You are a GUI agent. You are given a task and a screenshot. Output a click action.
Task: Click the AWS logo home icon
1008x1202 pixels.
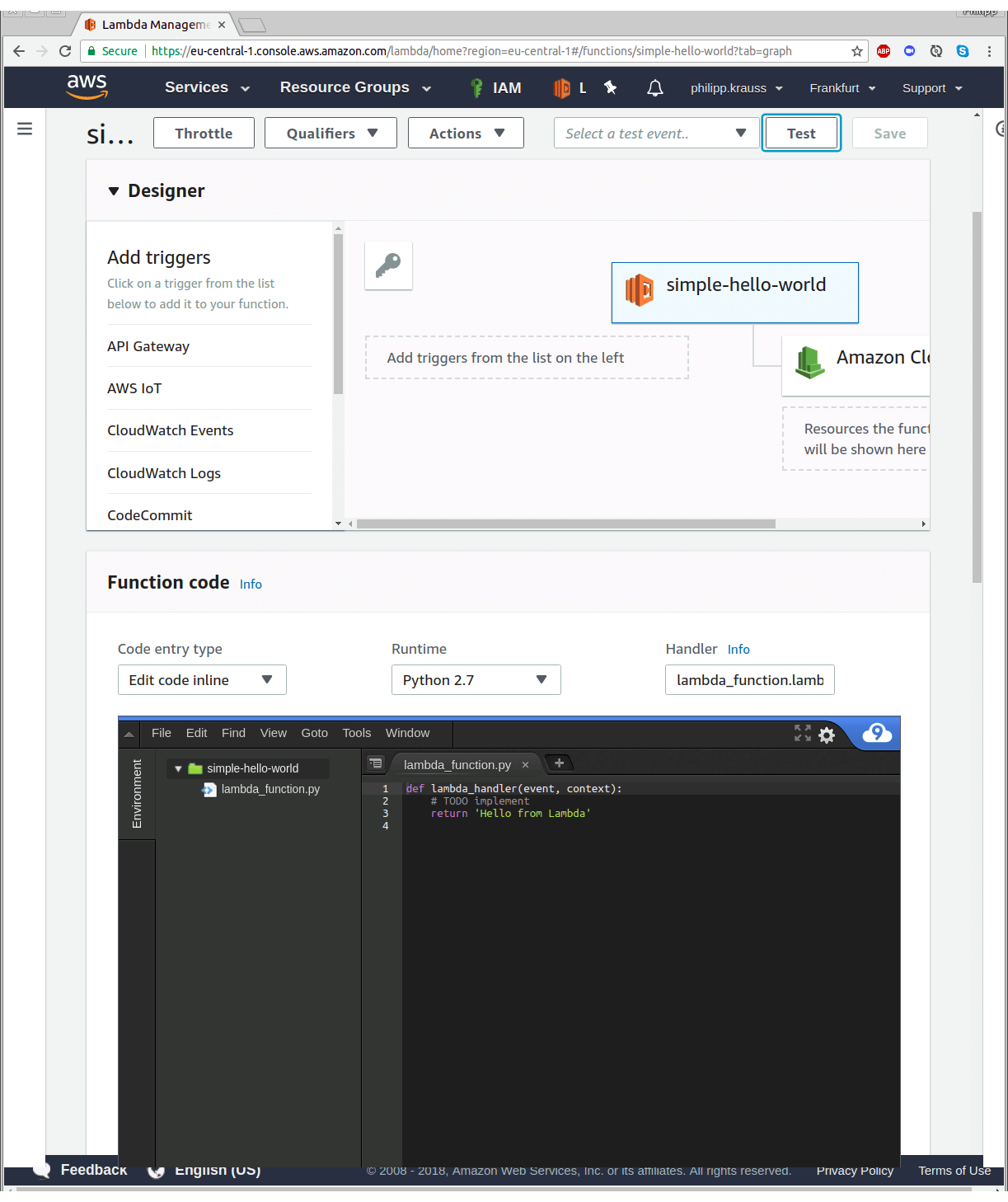87,87
